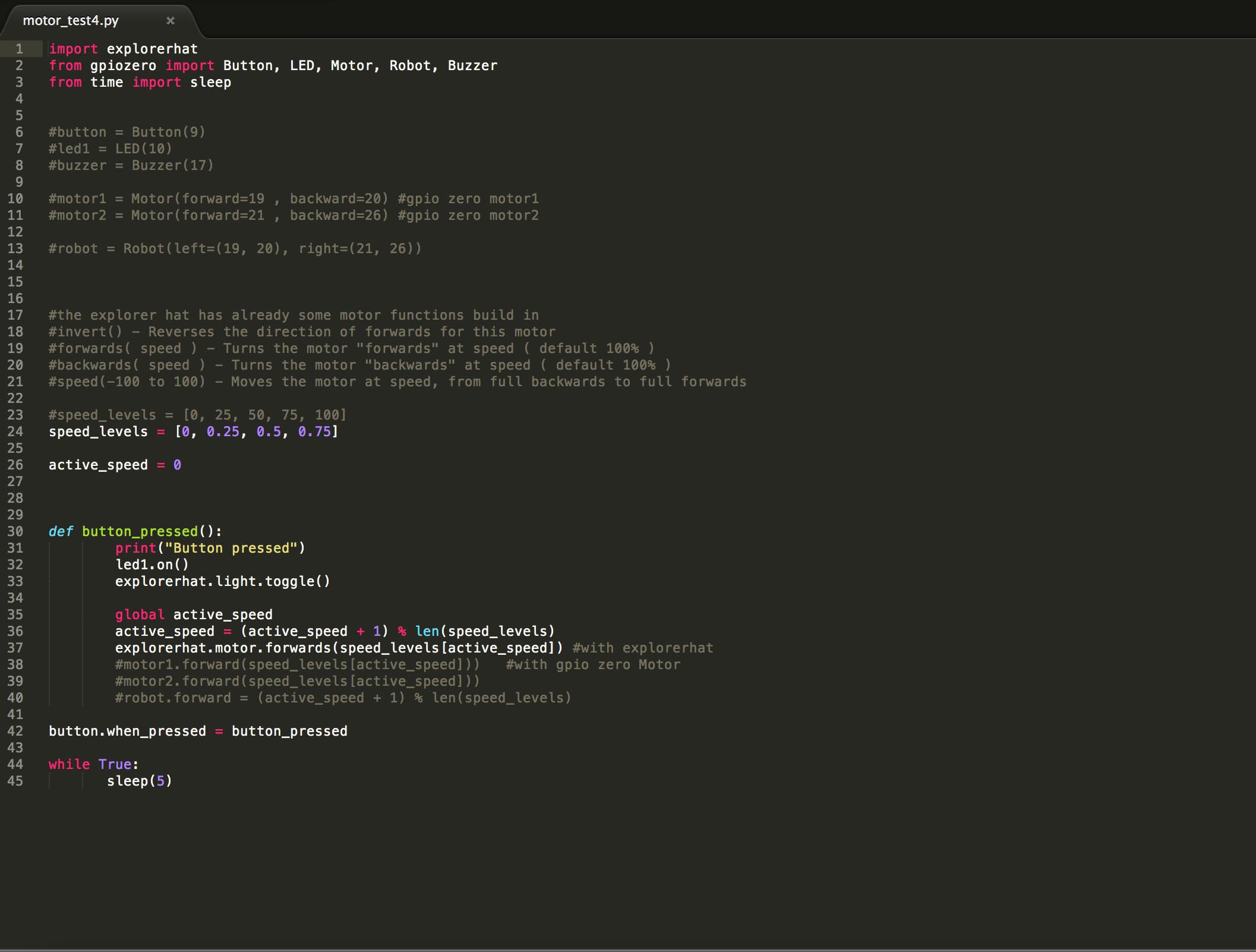Click the #with explorerhat comment
The height and width of the screenshot is (952, 1256).
[642, 648]
